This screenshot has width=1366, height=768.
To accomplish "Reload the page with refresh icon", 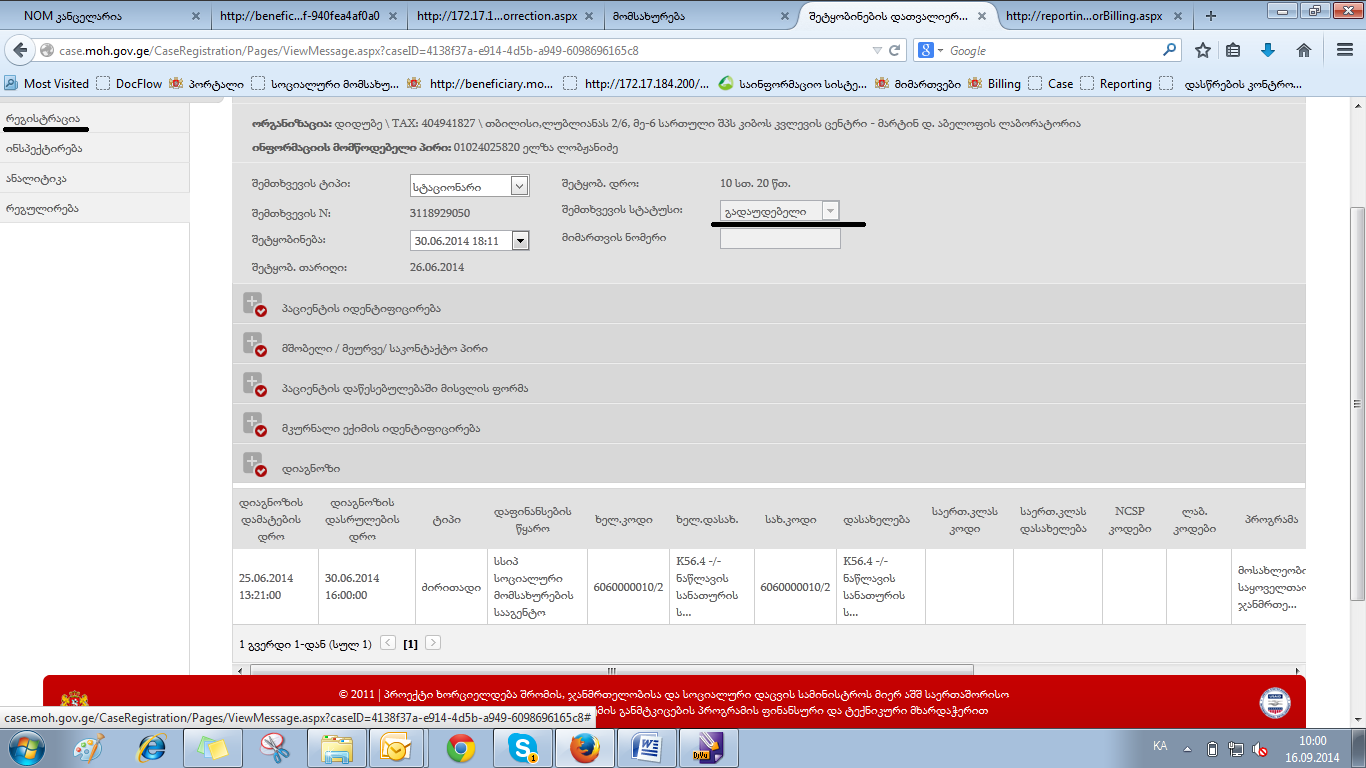I will [x=895, y=50].
